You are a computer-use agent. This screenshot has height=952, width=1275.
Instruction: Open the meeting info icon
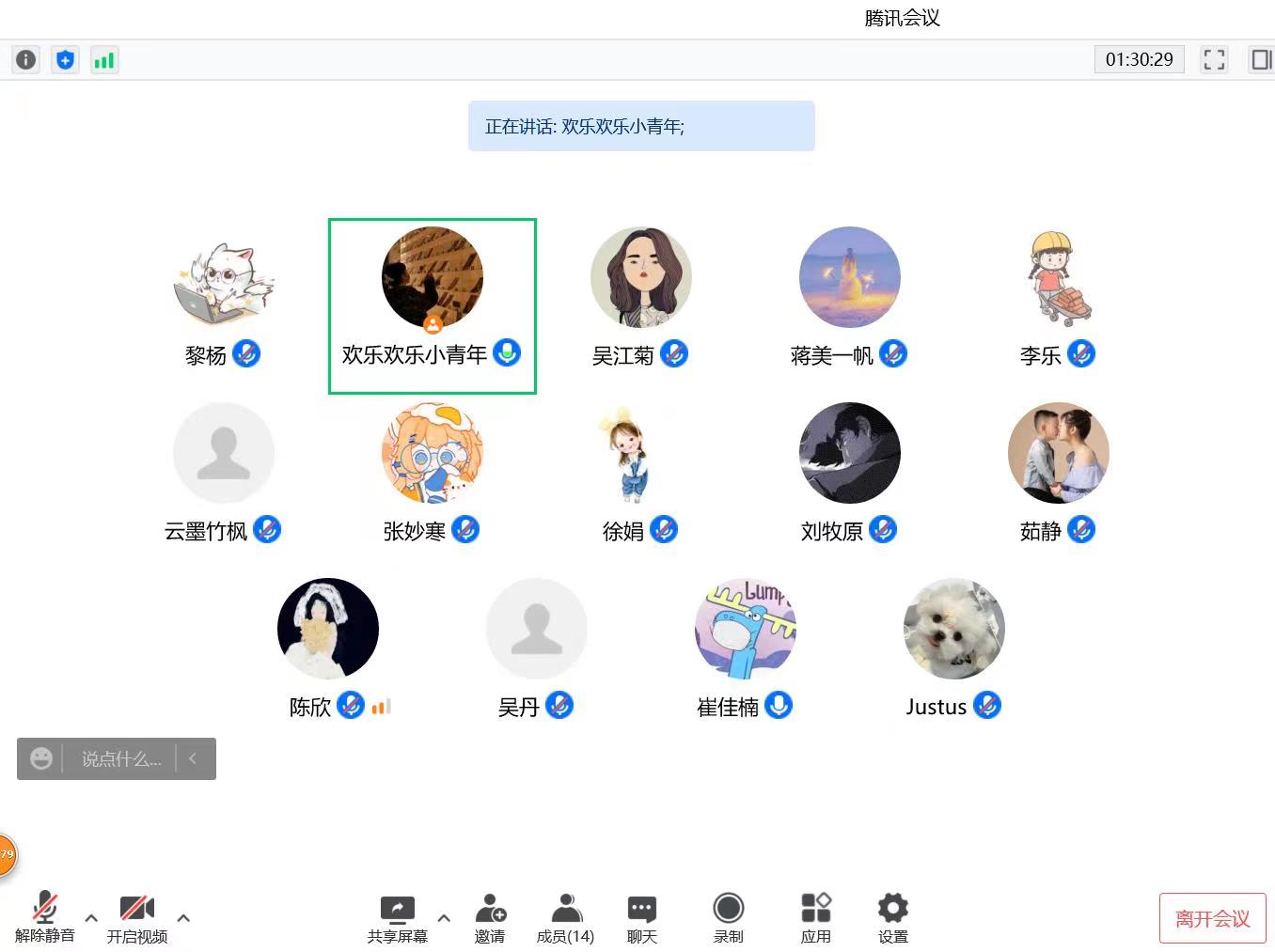pyautogui.click(x=25, y=60)
